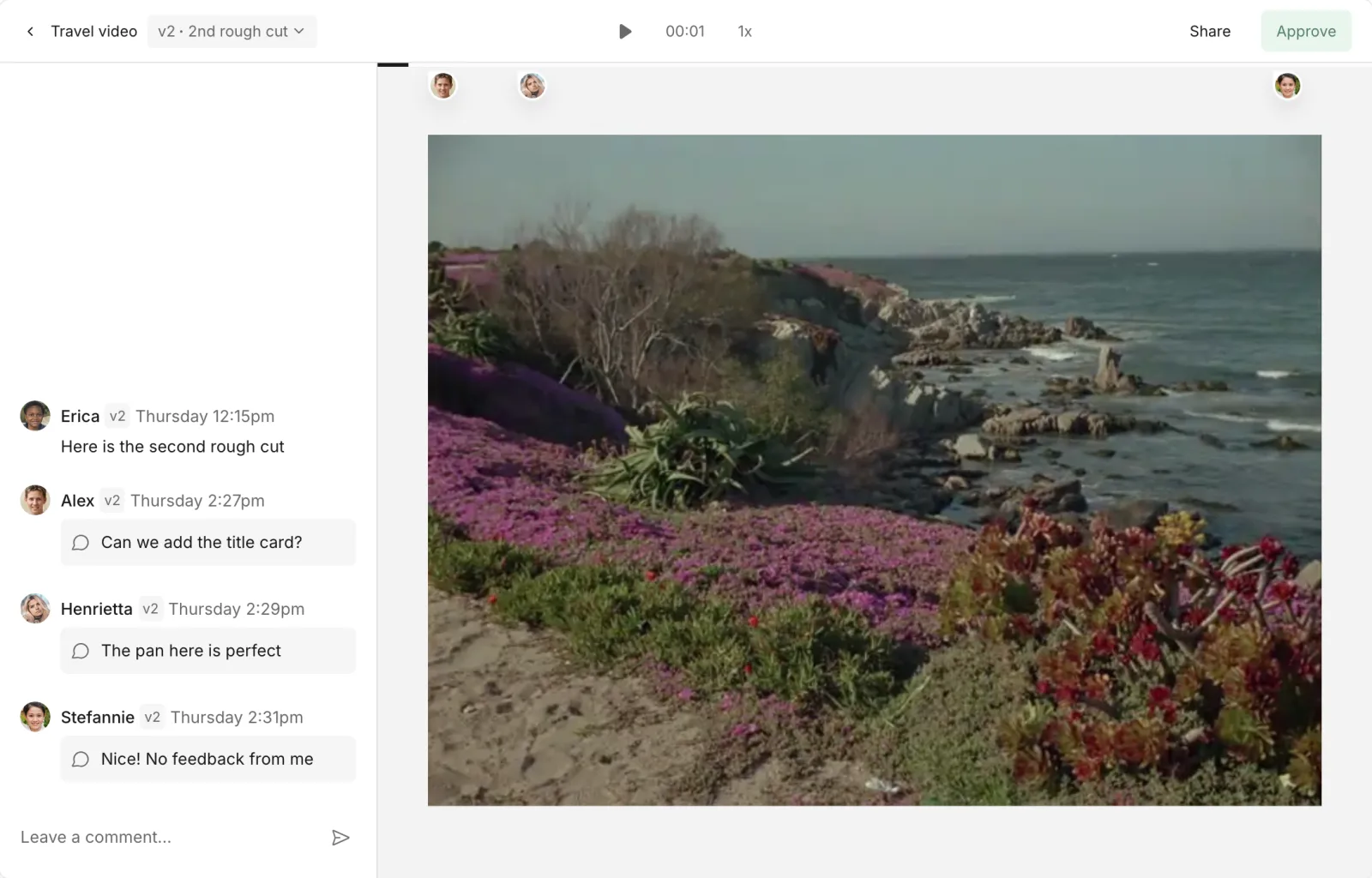Click Erica's avatar in the comments list

(35, 416)
